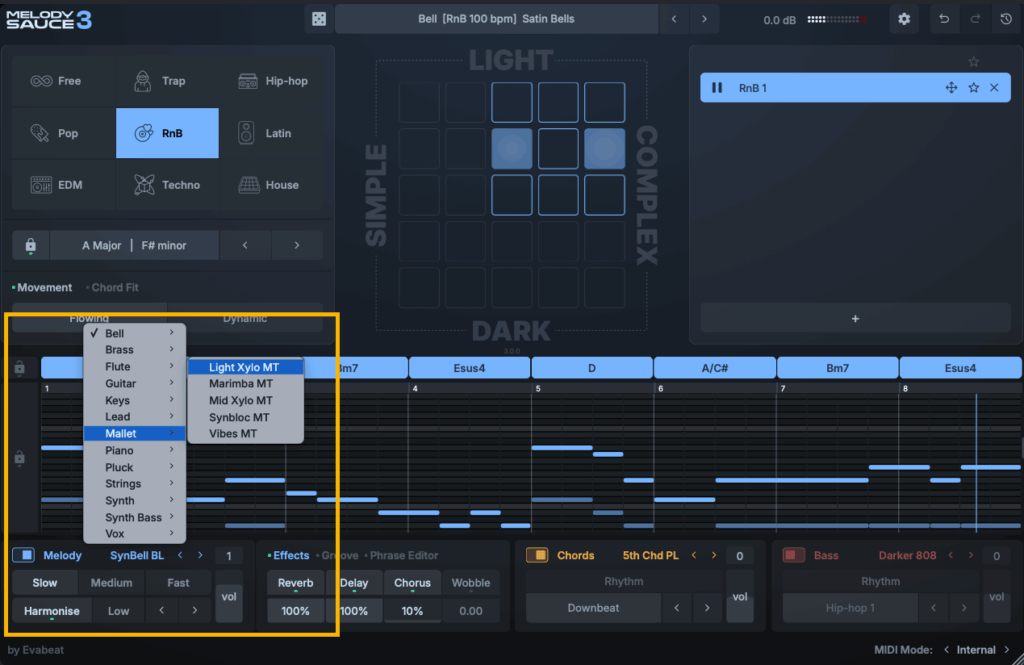Choose Marimba MT sound
Viewport: 1024px width, 665px height.
(x=246, y=383)
